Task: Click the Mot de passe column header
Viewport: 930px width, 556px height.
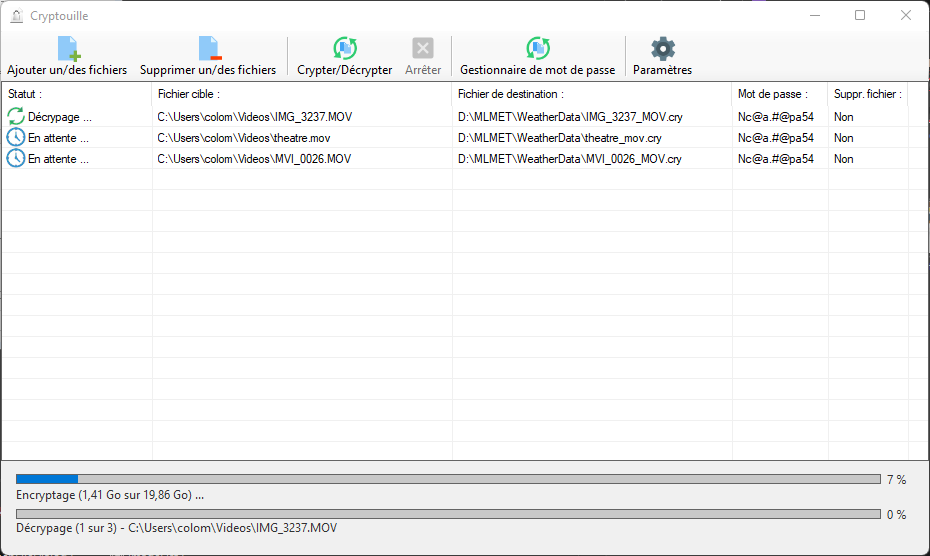Action: coord(779,94)
